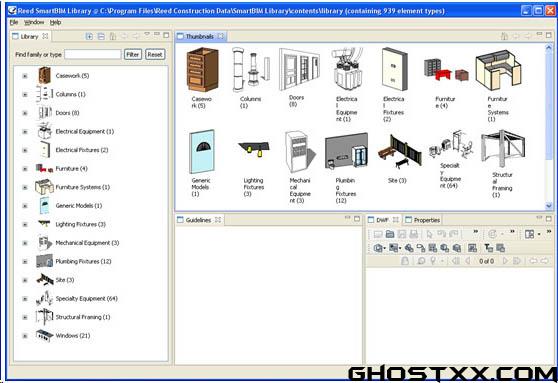The image size is (558, 383).
Task: Open the File menu
Action: (x=14, y=22)
